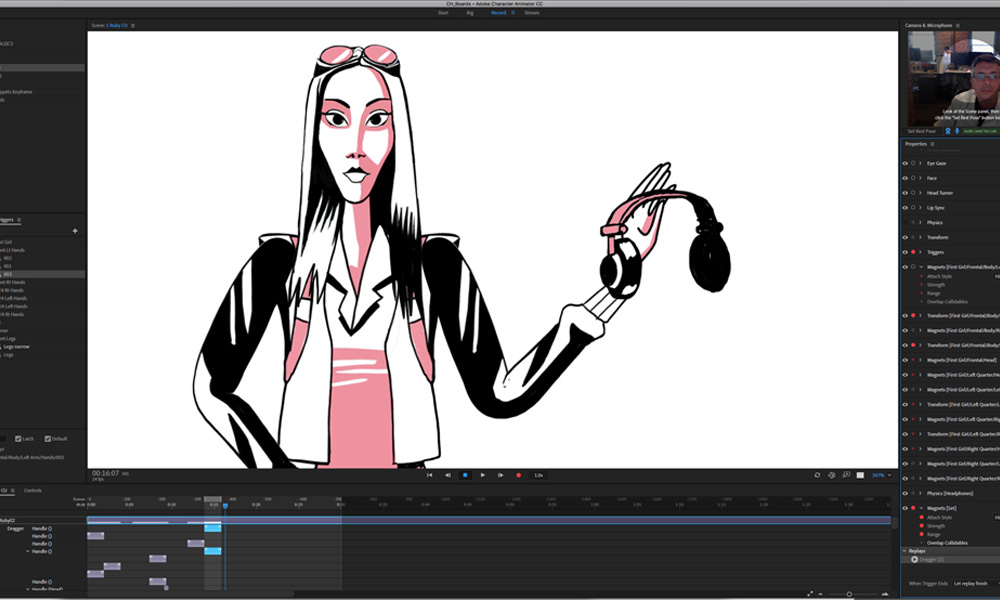This screenshot has width=1000, height=600.
Task: Step forward one frame
Action: [x=500, y=475]
